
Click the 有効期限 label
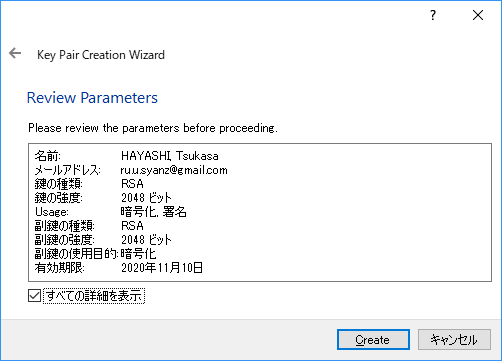pos(60,268)
